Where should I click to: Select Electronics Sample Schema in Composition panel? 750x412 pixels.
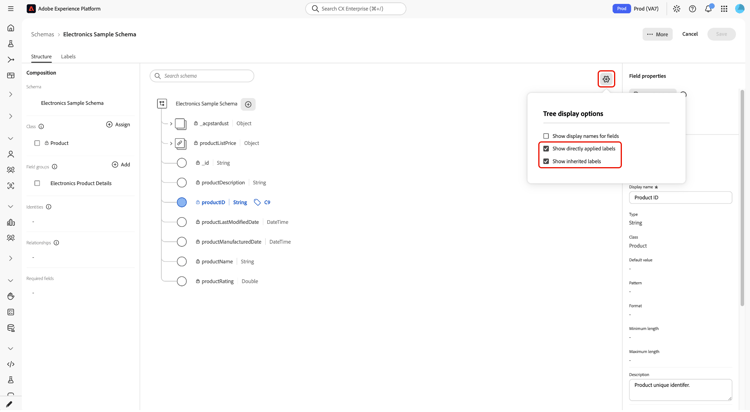[72, 103]
